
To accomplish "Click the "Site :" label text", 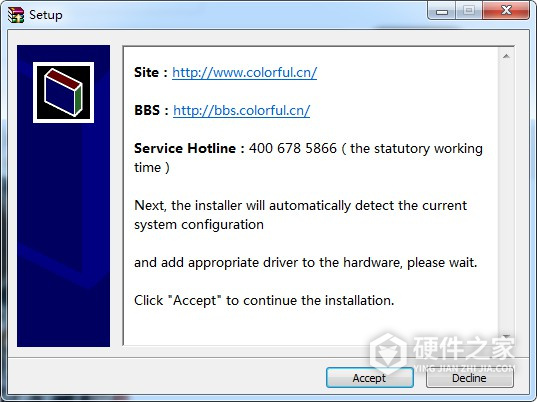I will point(151,73).
